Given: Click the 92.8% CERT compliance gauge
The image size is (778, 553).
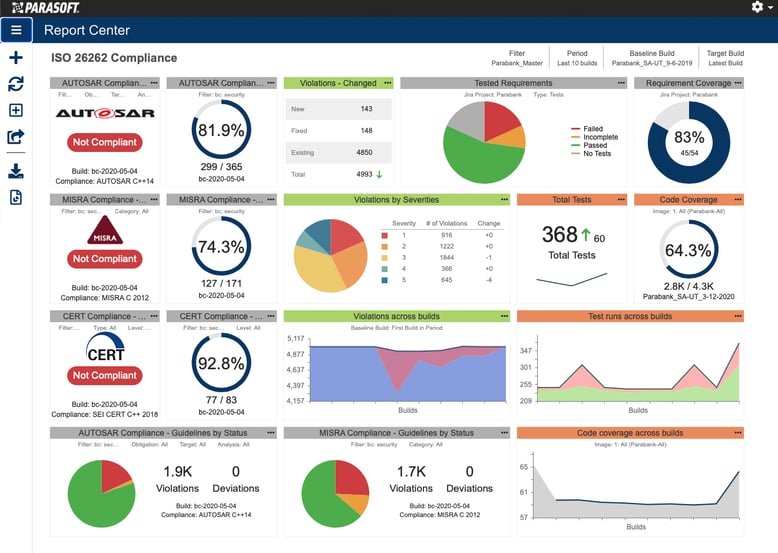Looking at the screenshot, I should coord(221,363).
